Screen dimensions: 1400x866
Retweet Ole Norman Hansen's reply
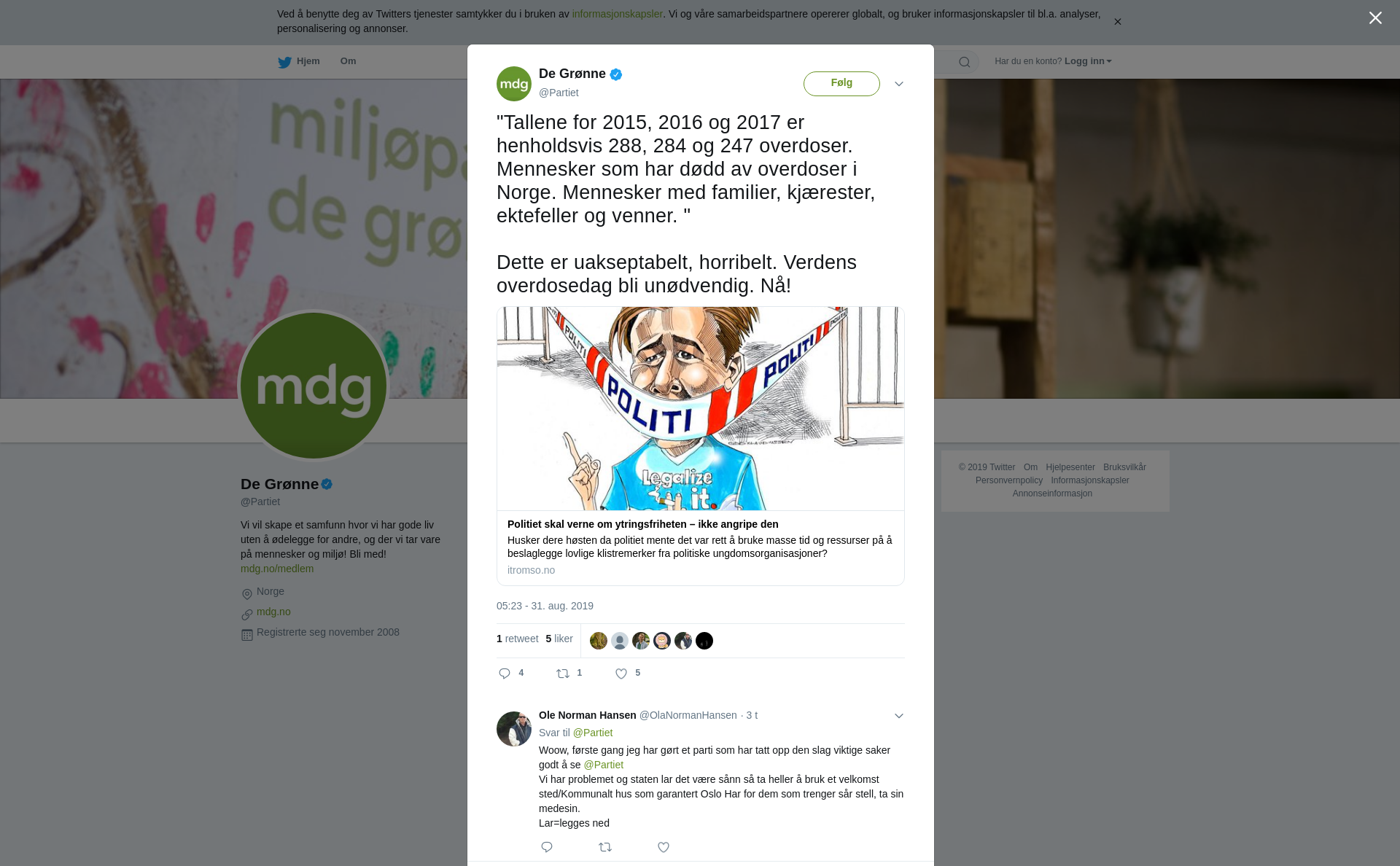pyautogui.click(x=605, y=847)
